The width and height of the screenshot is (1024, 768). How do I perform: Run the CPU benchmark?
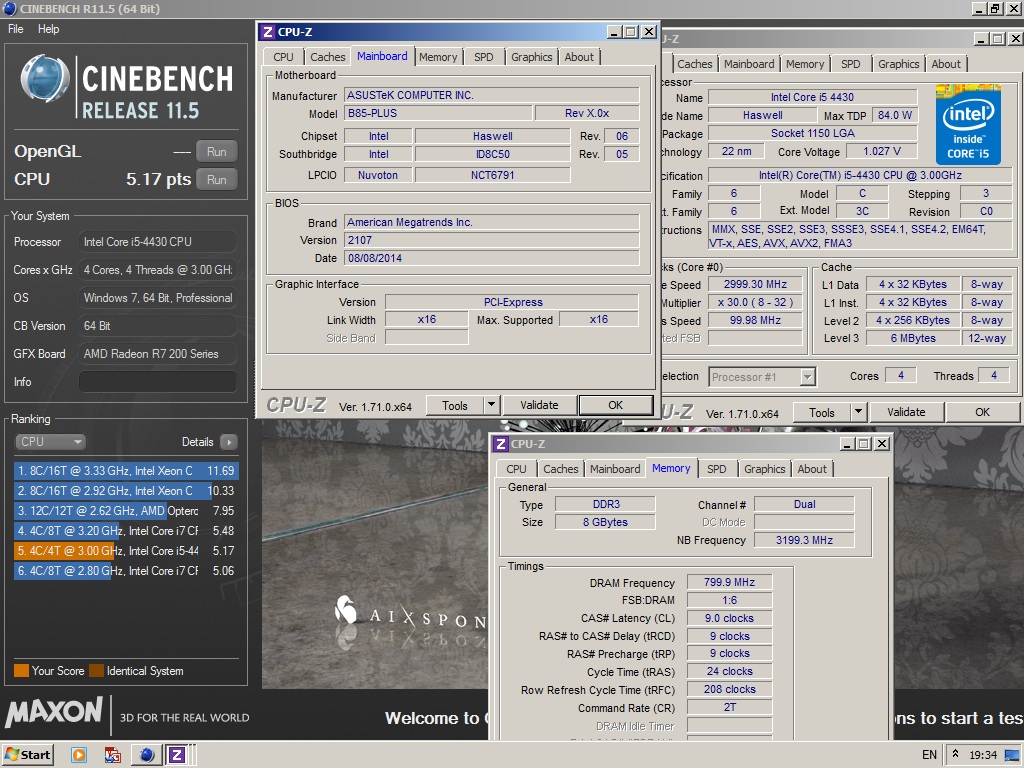[217, 180]
